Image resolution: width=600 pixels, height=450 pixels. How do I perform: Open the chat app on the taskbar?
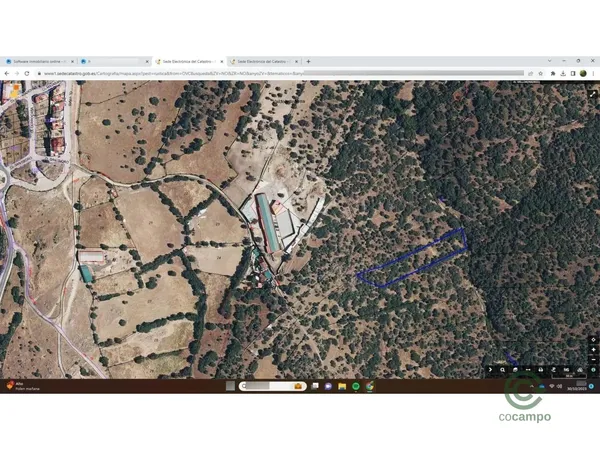[x=328, y=386]
